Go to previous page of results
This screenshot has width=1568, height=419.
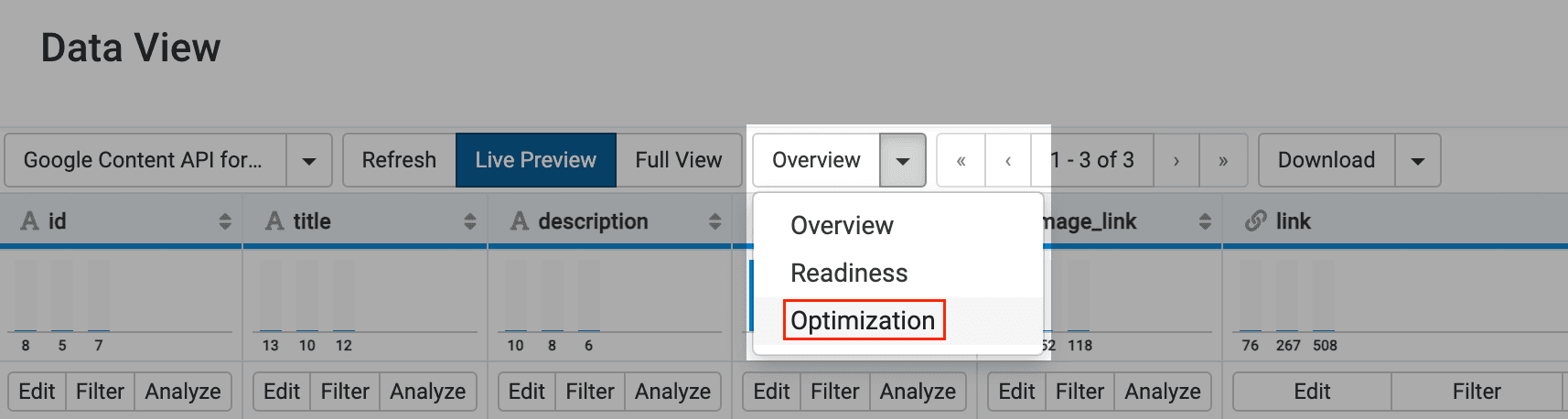[1008, 161]
